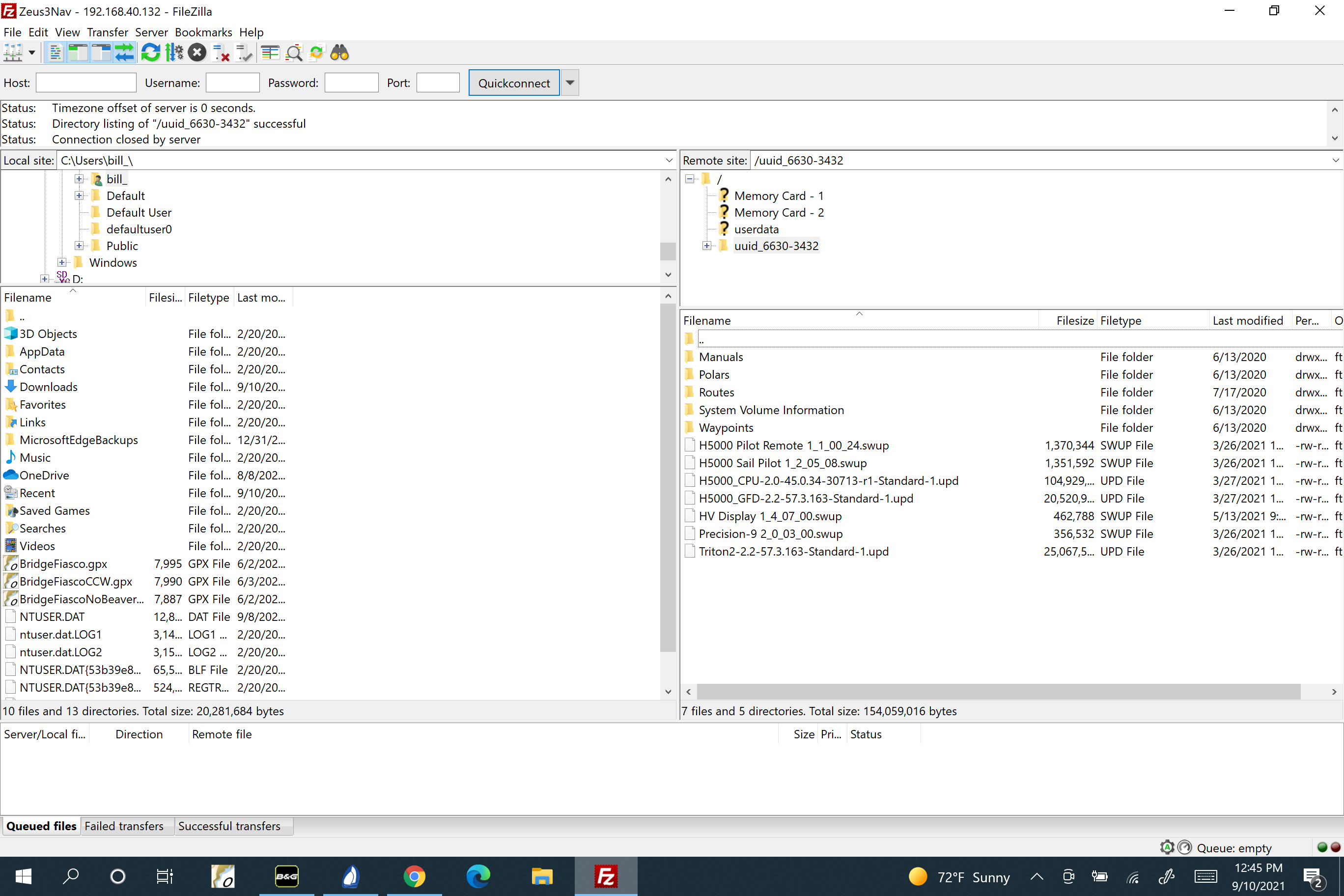
Task: Open Google Chrome from the taskbar
Action: pos(414,876)
